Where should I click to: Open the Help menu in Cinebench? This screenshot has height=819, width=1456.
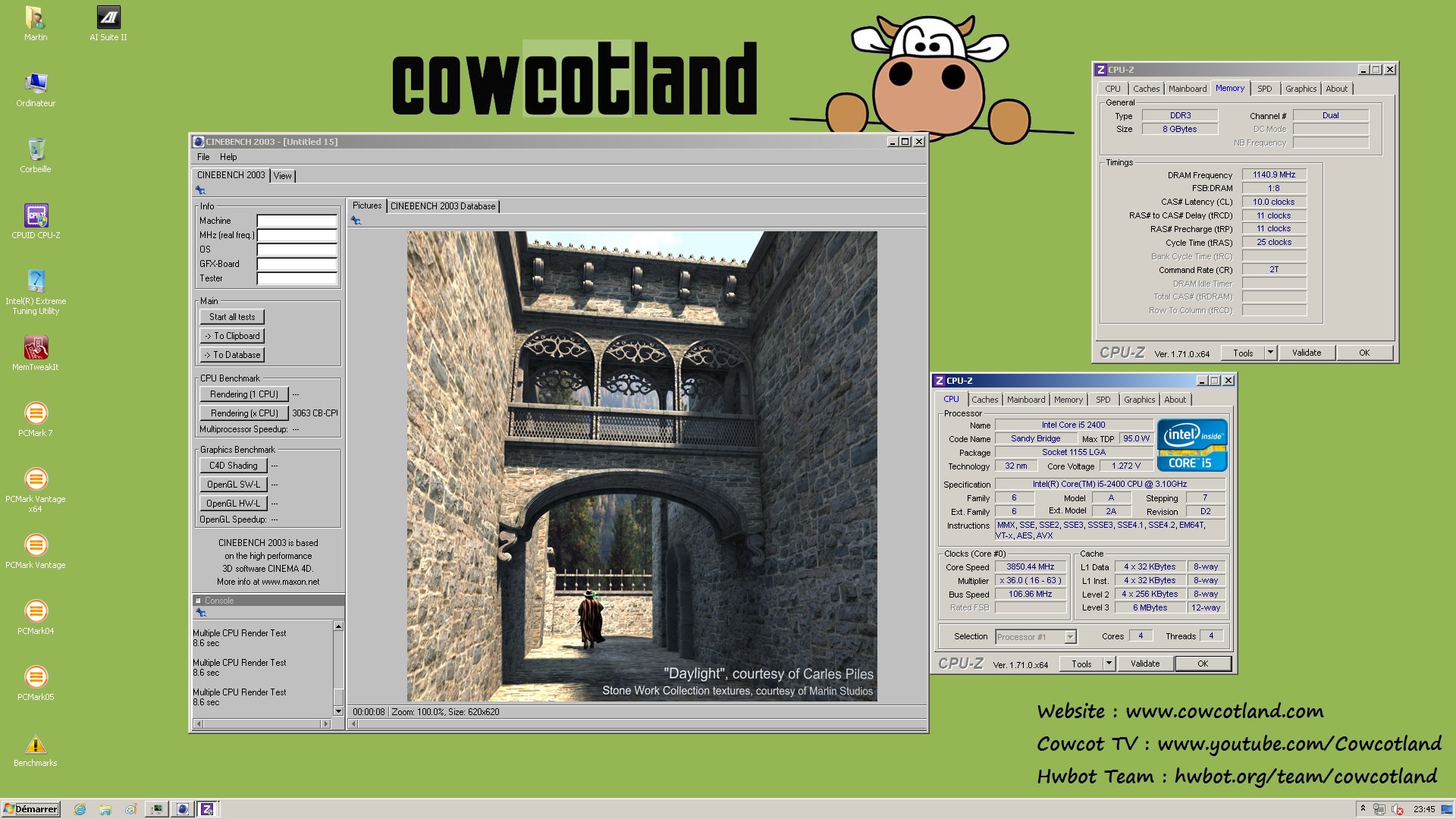click(x=228, y=157)
